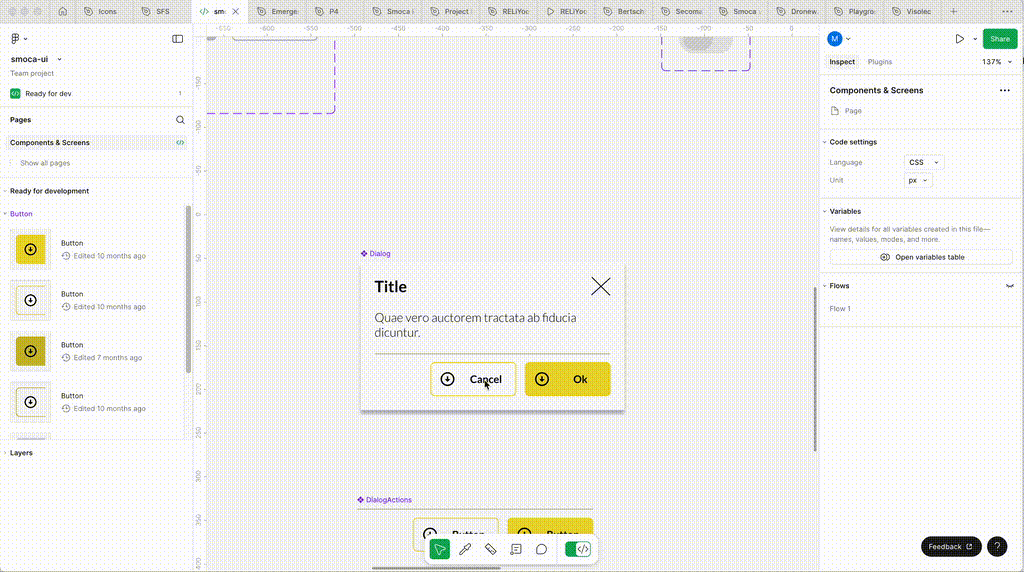The width and height of the screenshot is (1024, 572).
Task: Click the canvas vertical scrollbar
Action: tap(815, 369)
